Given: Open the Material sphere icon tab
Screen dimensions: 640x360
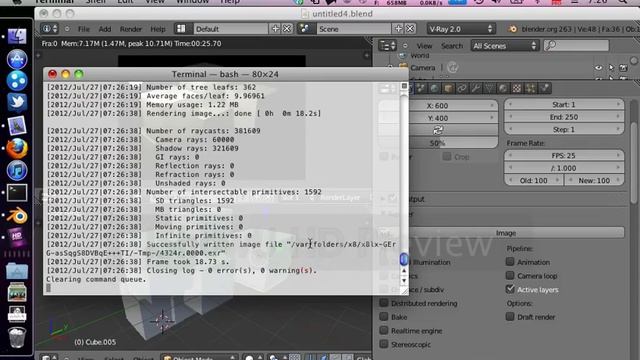Looking at the screenshot, I should point(503,88).
